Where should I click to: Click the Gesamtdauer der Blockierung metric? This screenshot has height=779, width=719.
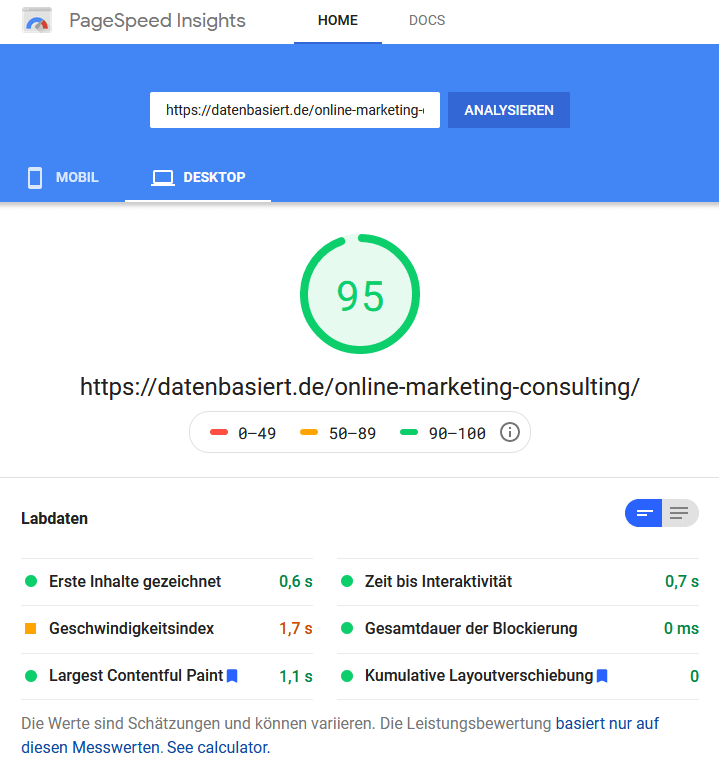[x=518, y=628]
